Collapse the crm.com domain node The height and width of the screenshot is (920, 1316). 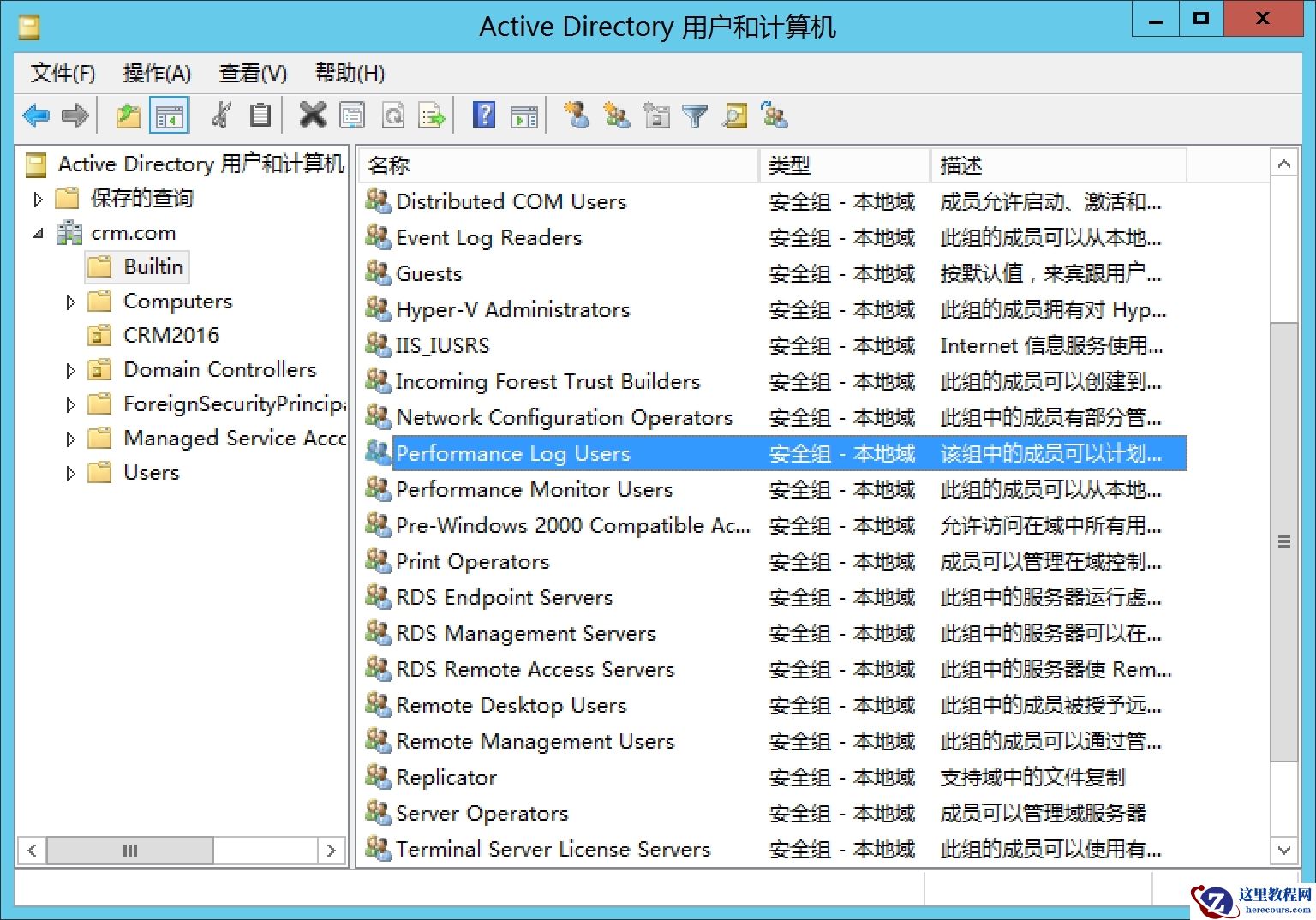[x=38, y=232]
